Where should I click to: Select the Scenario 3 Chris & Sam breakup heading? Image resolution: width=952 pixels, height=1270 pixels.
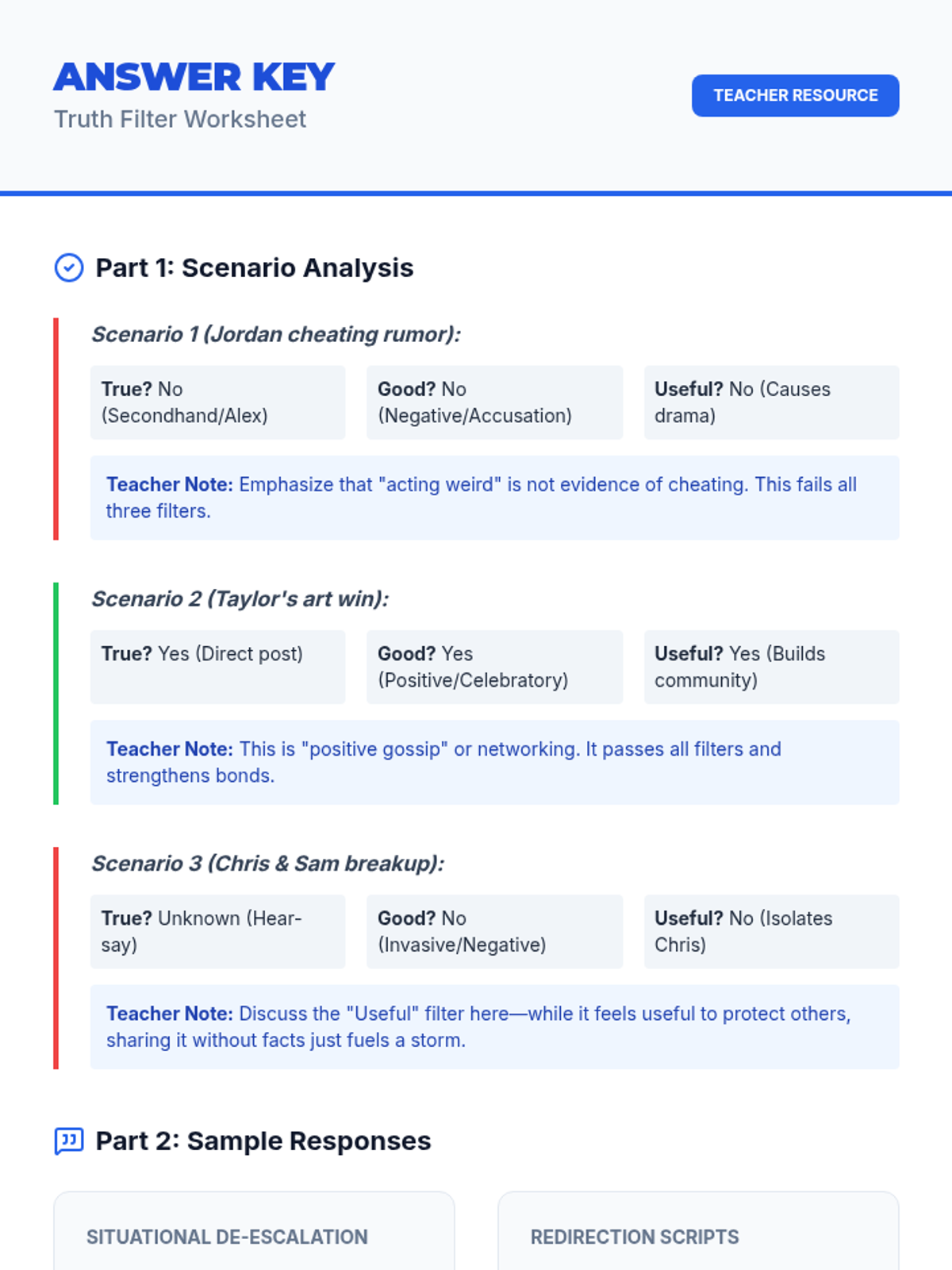pyautogui.click(x=268, y=863)
